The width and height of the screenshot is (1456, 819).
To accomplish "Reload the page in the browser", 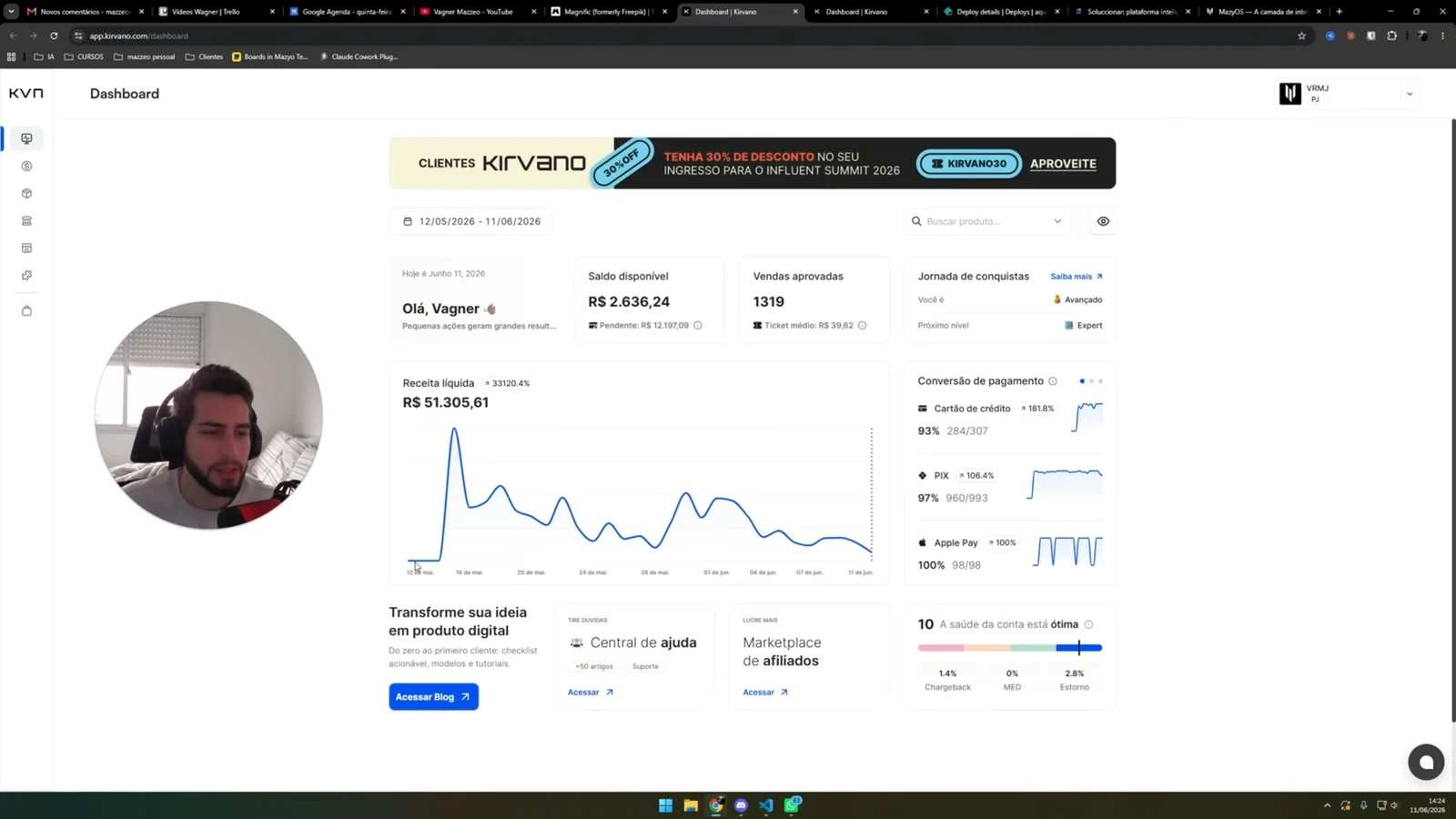I will click(x=54, y=35).
